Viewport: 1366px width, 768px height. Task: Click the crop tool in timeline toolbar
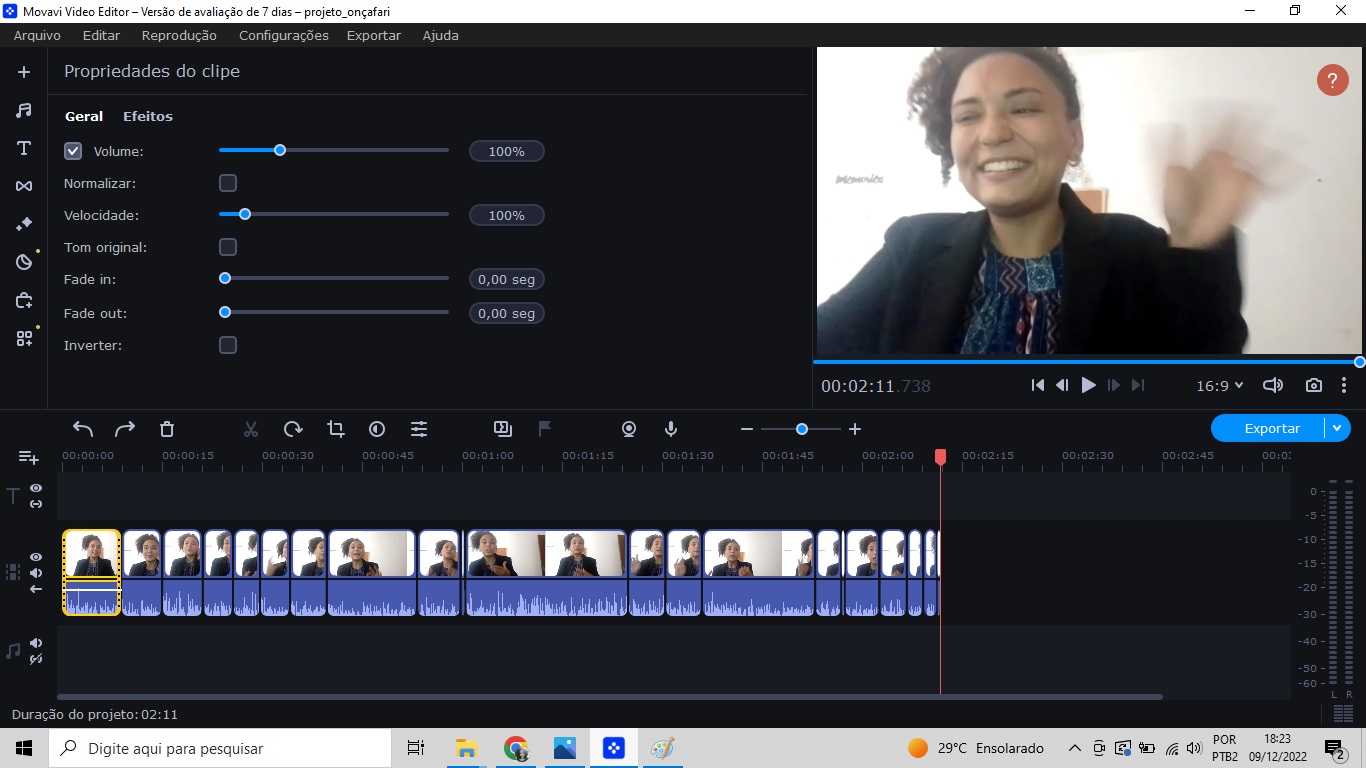335,429
